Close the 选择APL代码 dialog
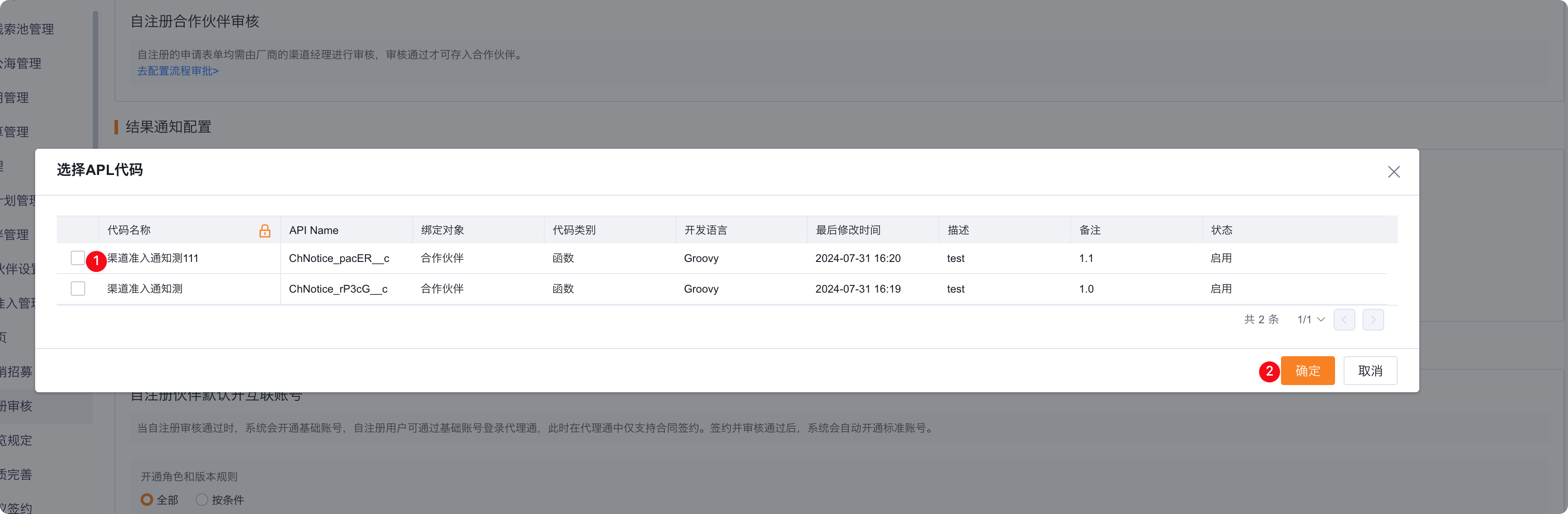 [1393, 172]
